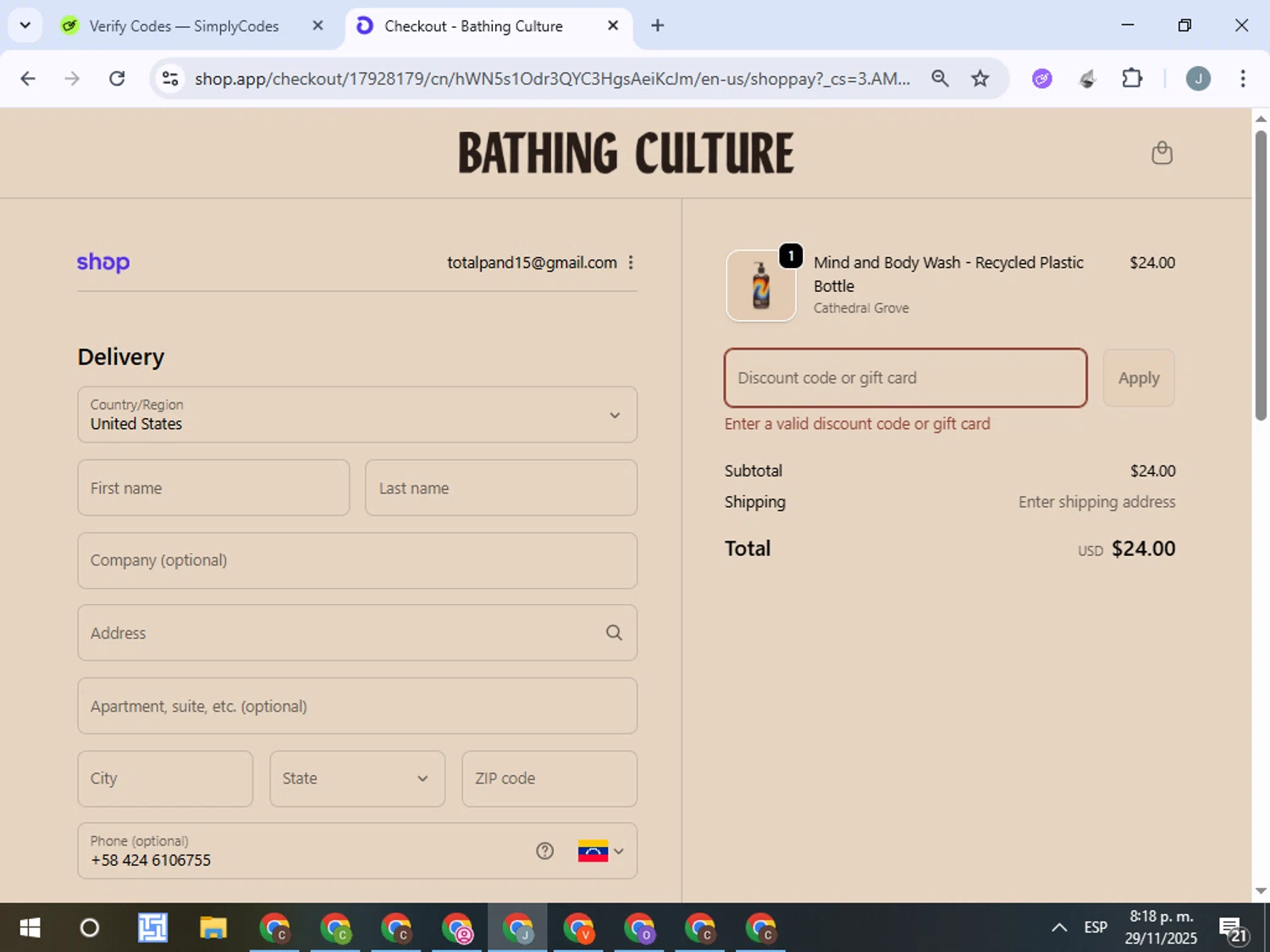Focus the First name field
Screen dimensions: 1270x952
pos(213,487)
